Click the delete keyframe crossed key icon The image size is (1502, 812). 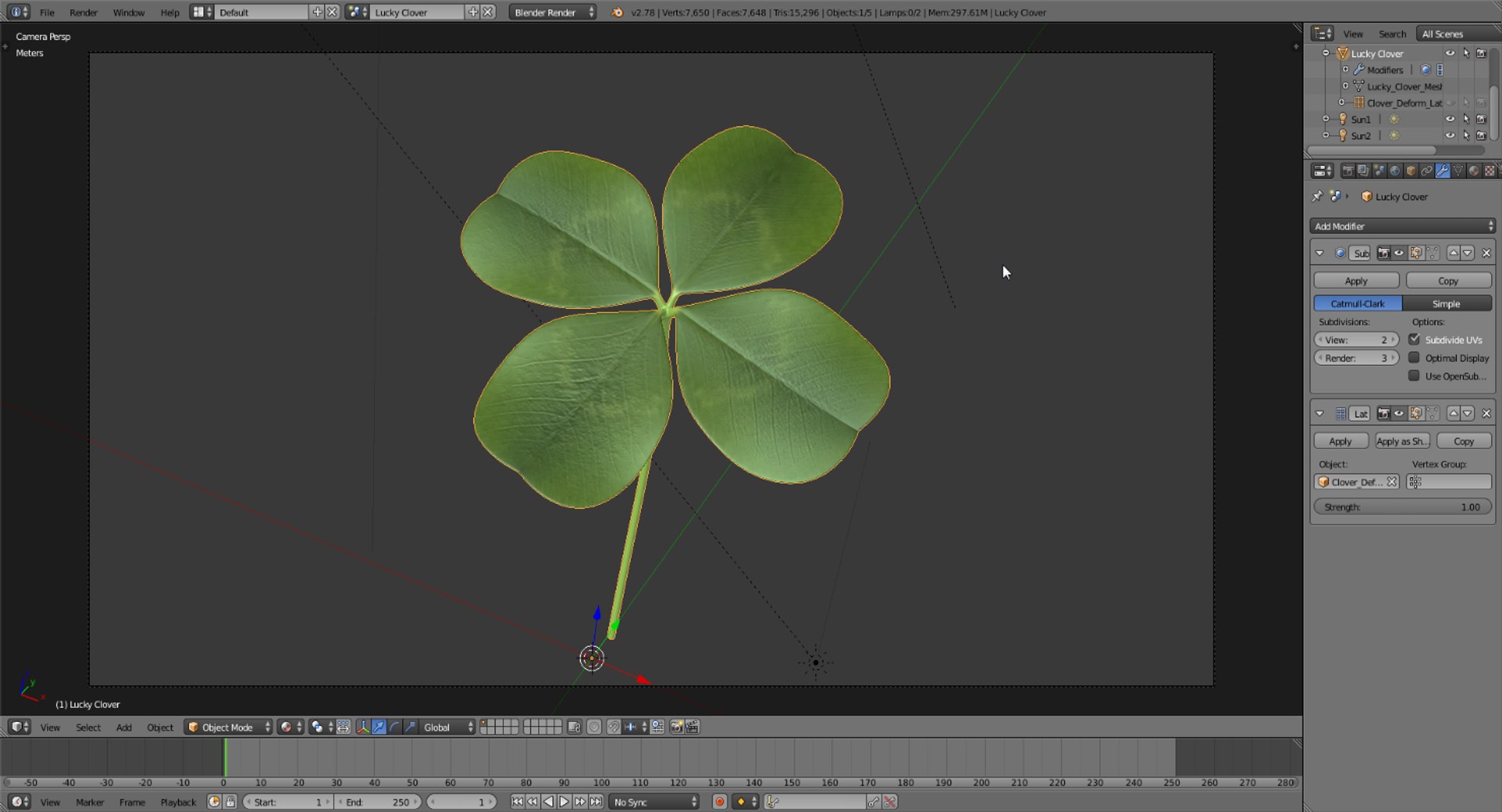coord(889,802)
